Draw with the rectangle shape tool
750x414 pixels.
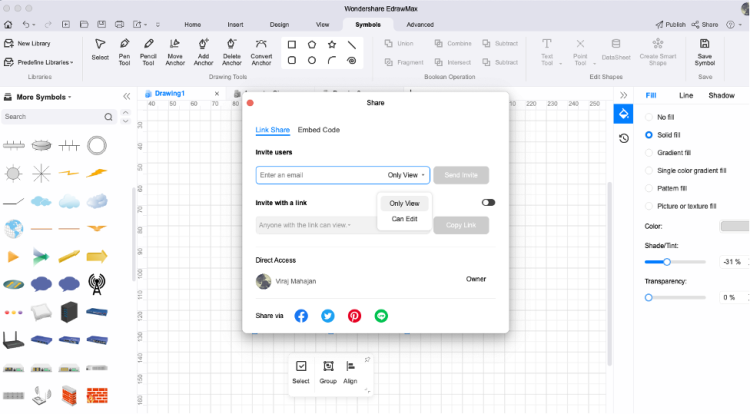tap(292, 44)
